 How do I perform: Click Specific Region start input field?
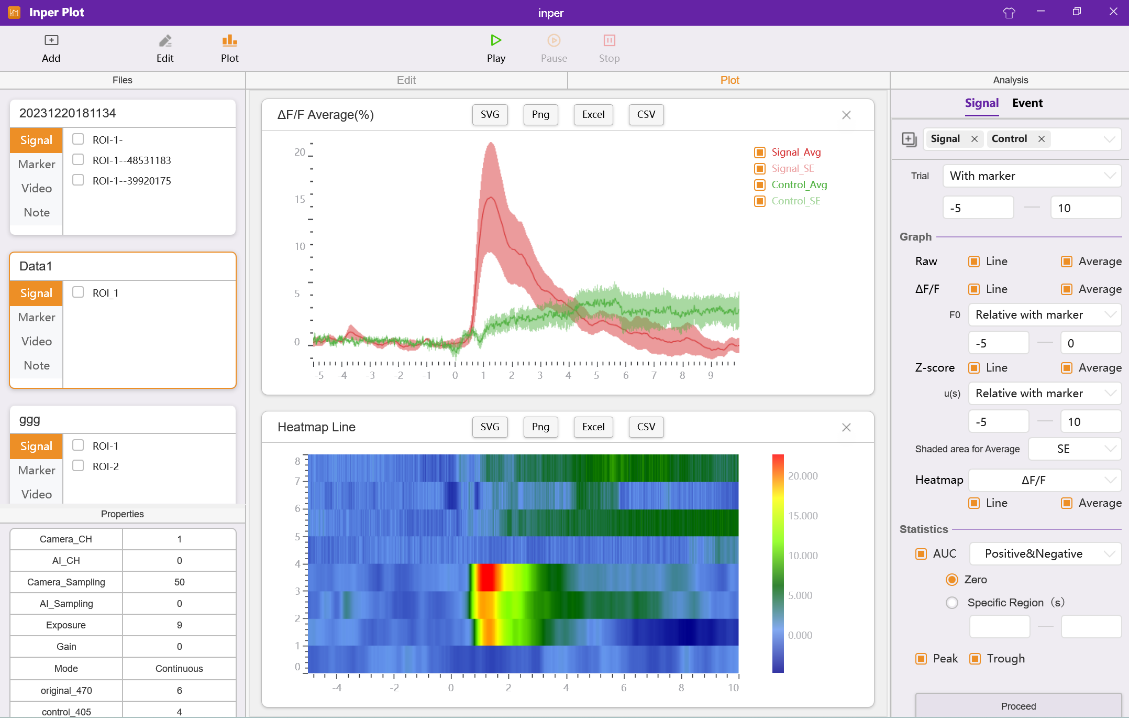(x=999, y=627)
